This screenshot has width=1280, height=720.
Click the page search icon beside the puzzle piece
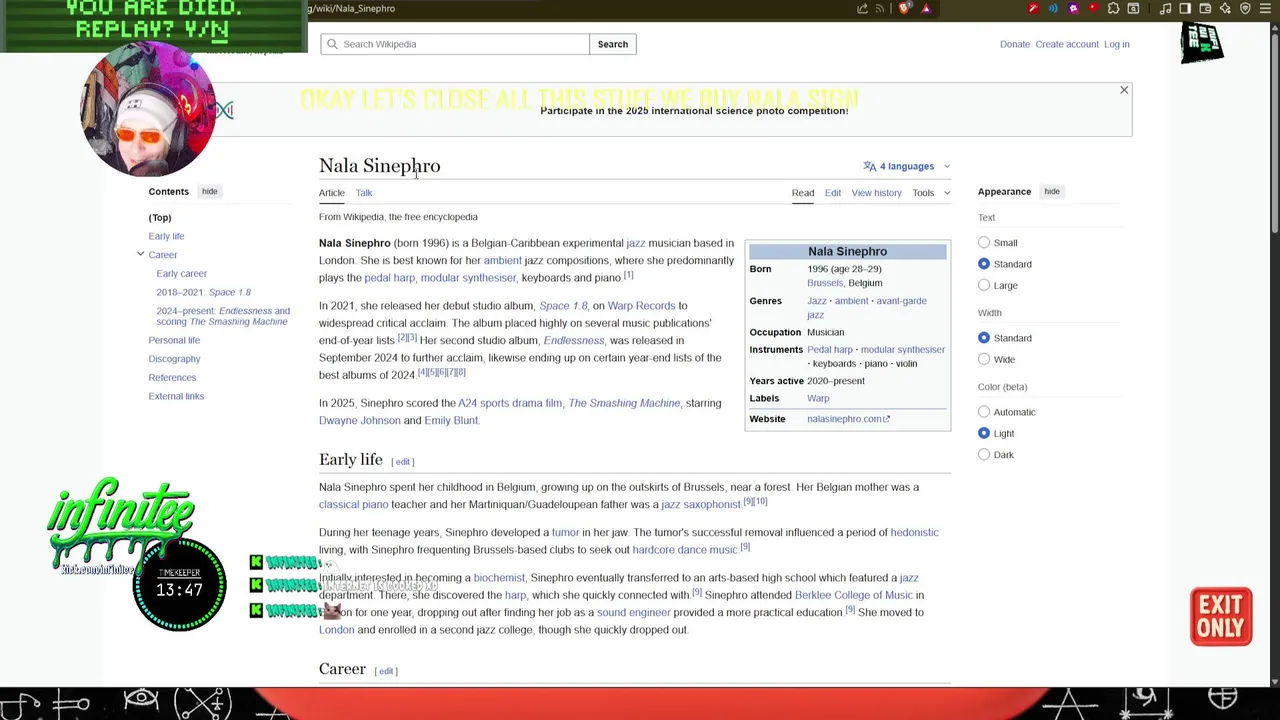[1133, 8]
